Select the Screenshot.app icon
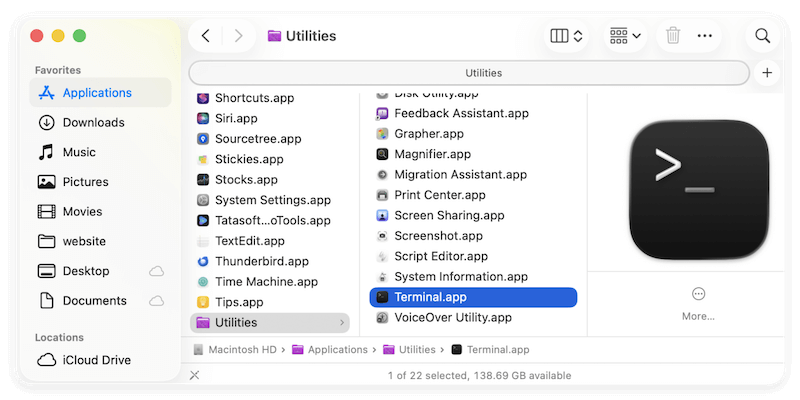The height and width of the screenshot is (400, 800). pos(382,236)
